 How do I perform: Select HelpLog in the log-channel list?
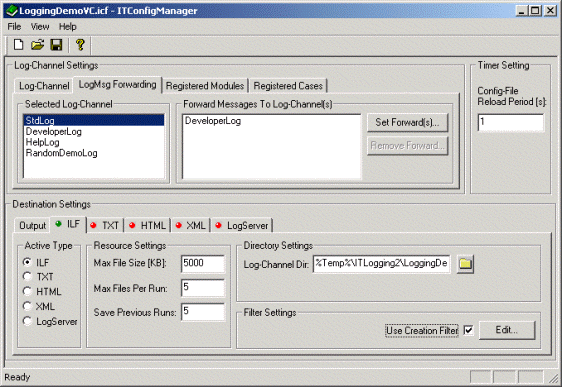tap(94, 142)
